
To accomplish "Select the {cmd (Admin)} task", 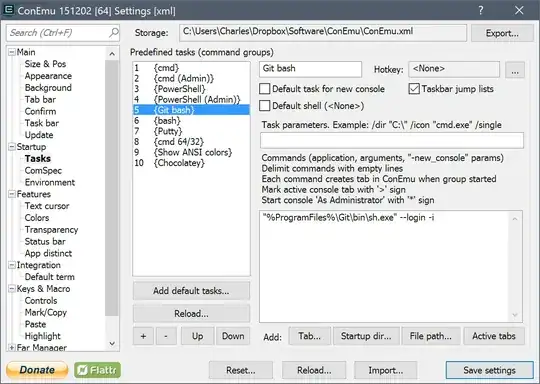I will click(191, 79).
